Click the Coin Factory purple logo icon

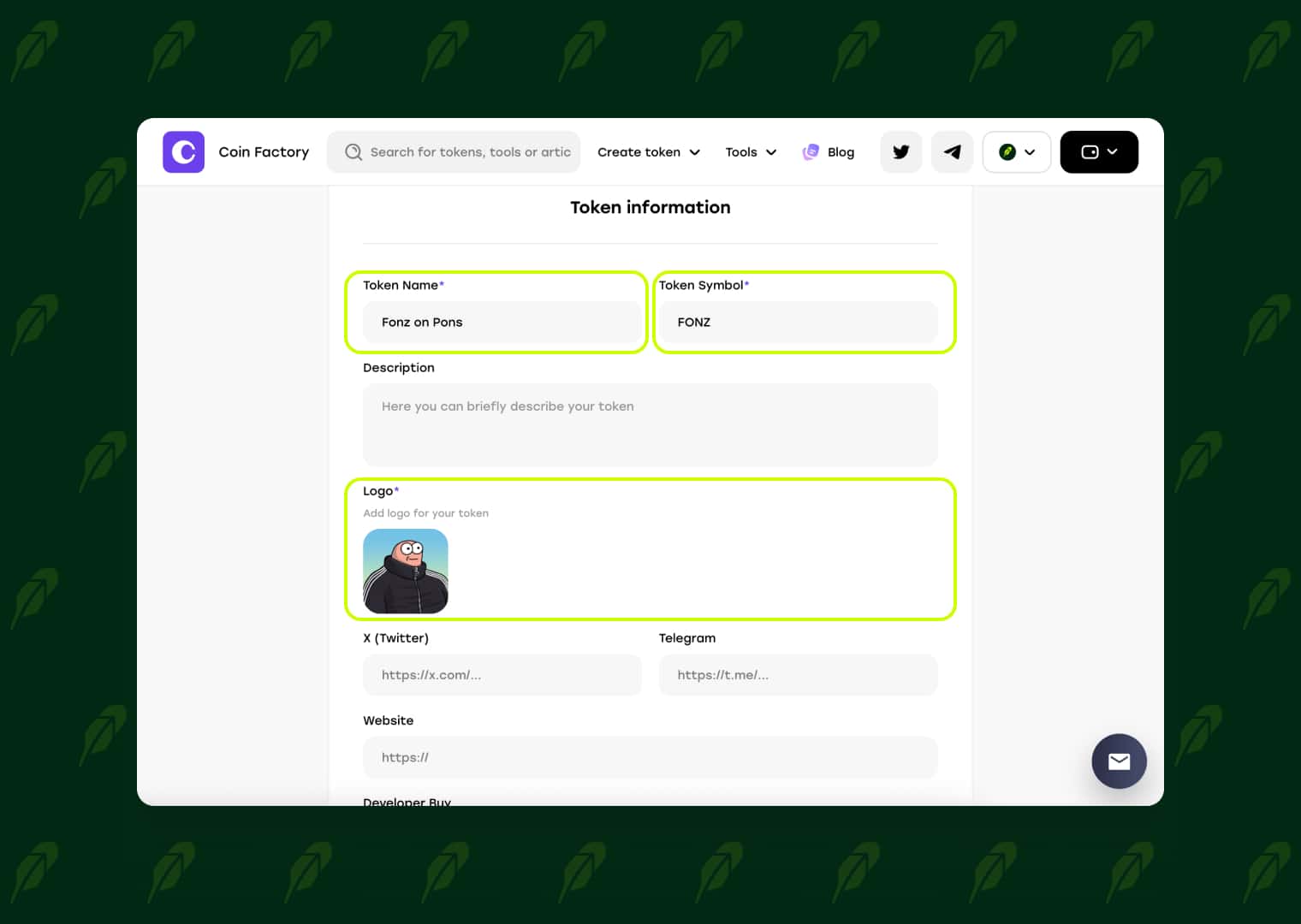point(183,152)
